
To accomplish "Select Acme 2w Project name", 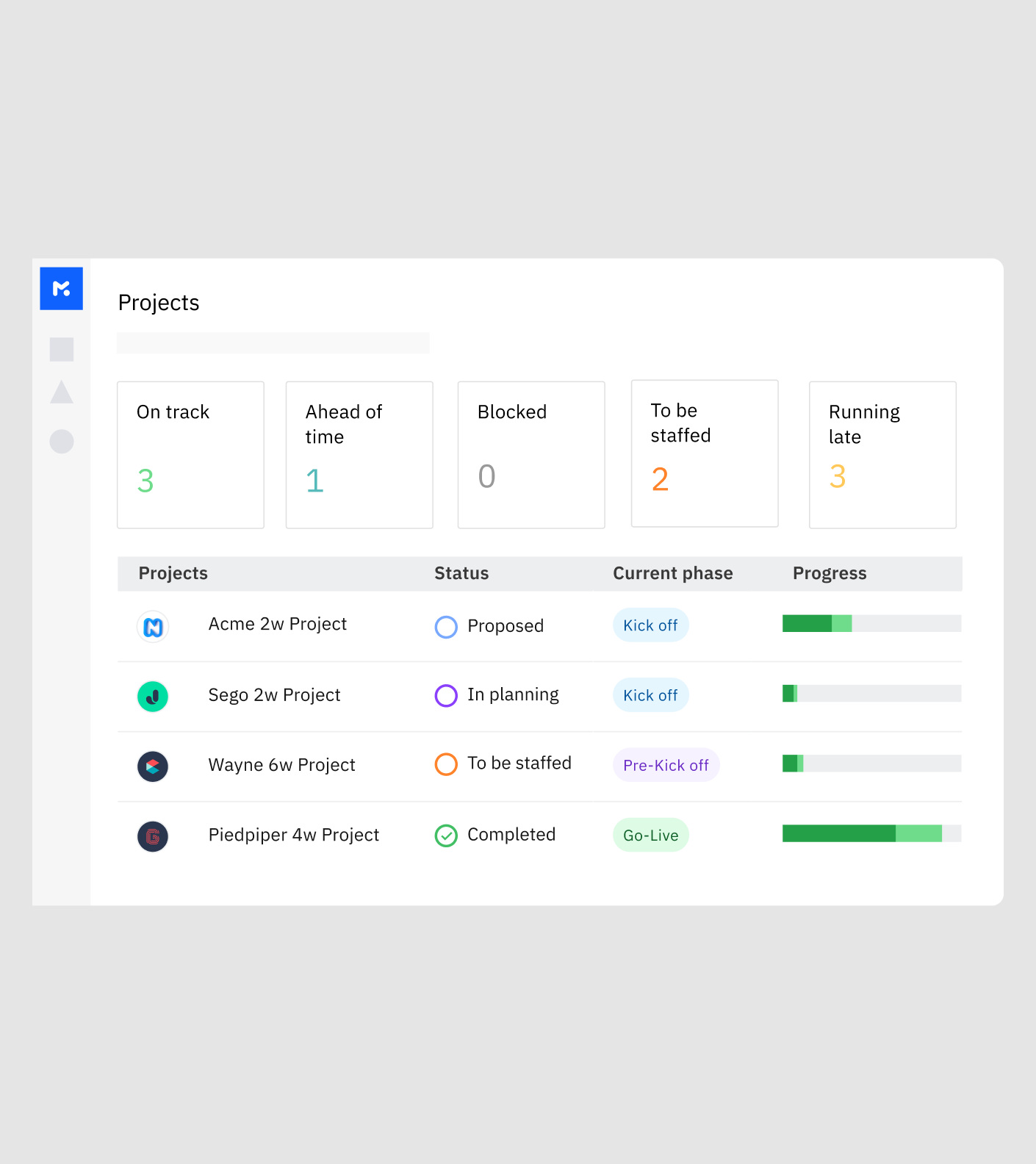I will coord(278,624).
